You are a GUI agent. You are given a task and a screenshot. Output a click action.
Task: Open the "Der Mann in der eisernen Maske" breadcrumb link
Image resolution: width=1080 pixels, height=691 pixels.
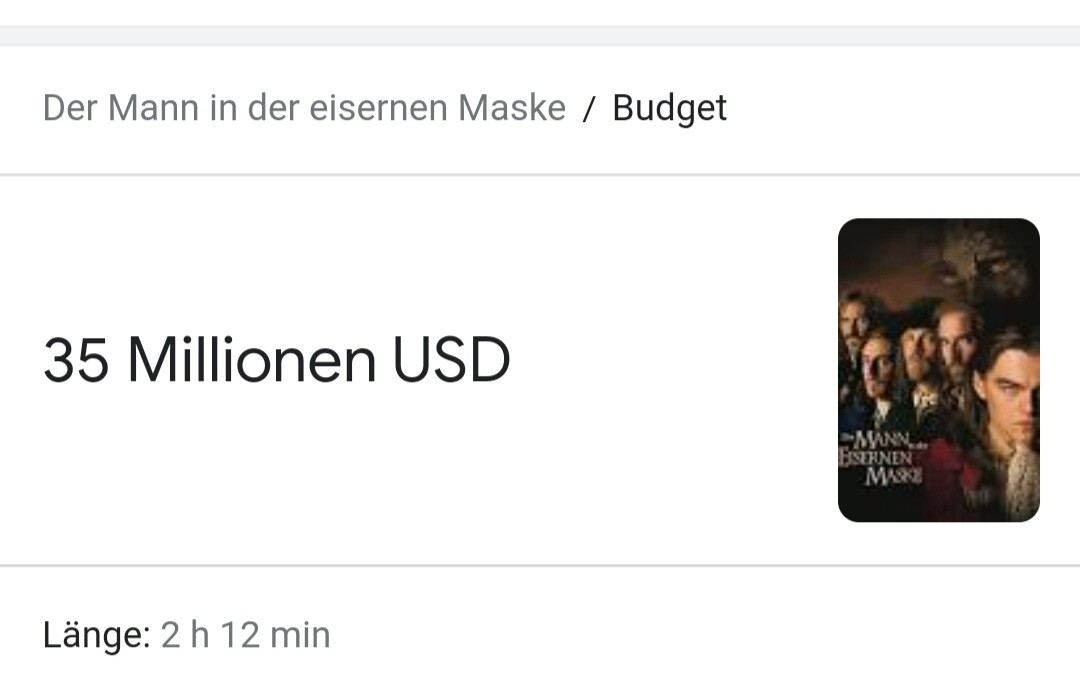tap(304, 107)
